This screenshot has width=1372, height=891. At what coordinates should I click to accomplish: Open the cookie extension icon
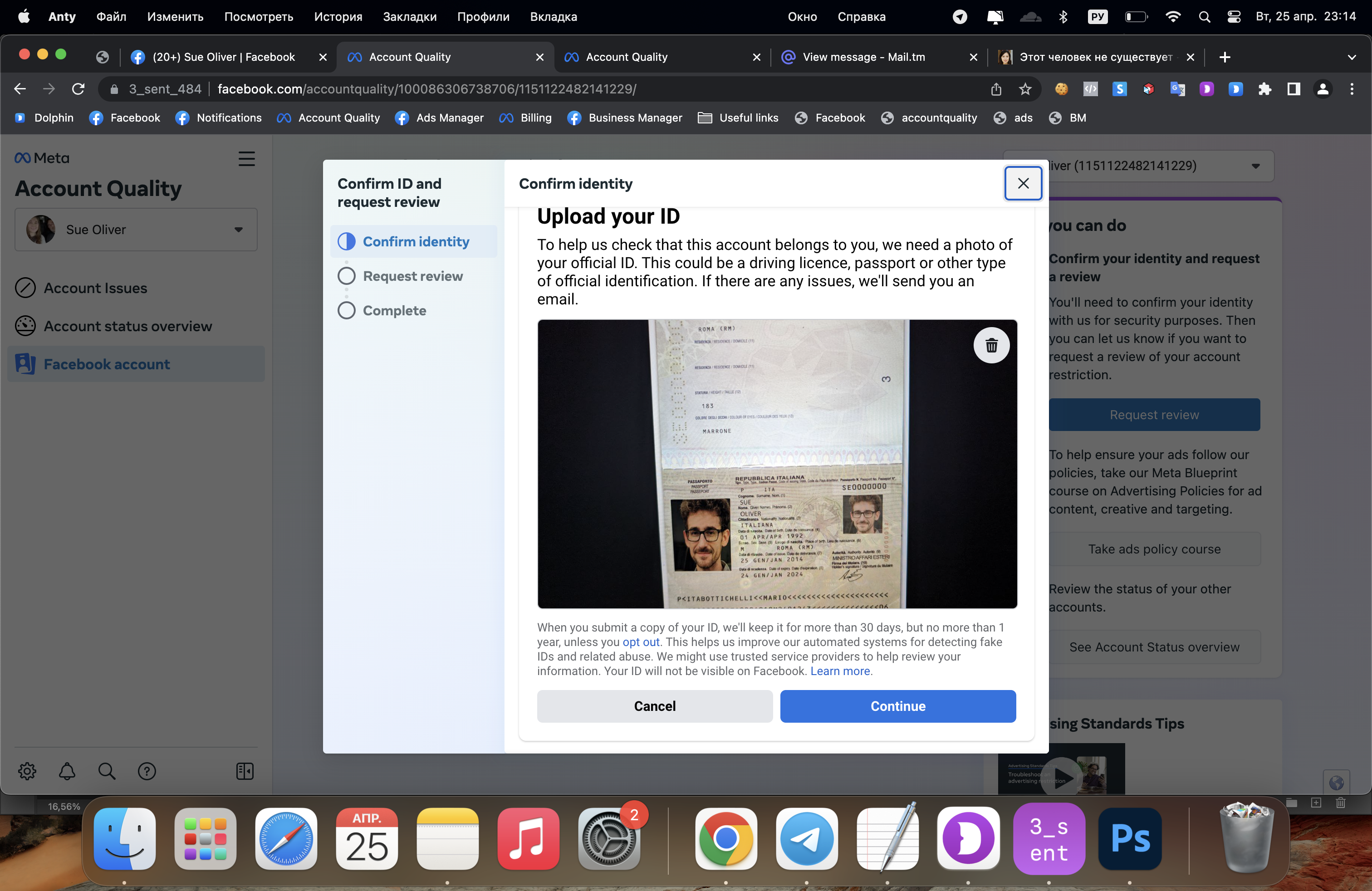pos(1061,89)
